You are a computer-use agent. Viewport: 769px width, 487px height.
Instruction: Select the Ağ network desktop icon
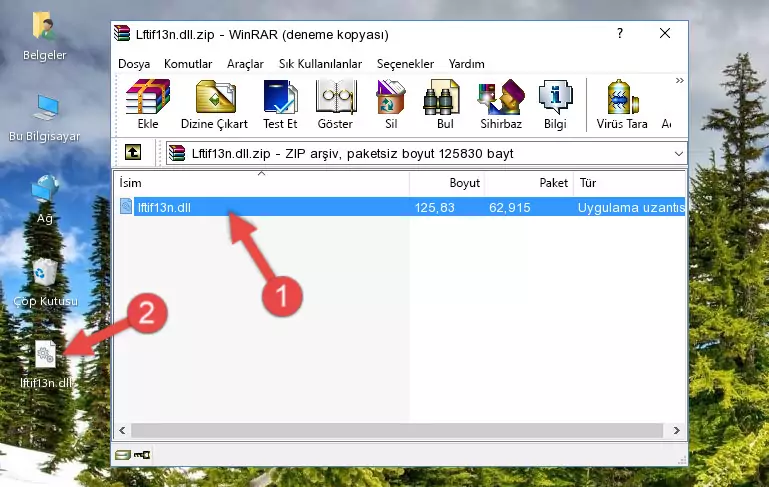45,200
